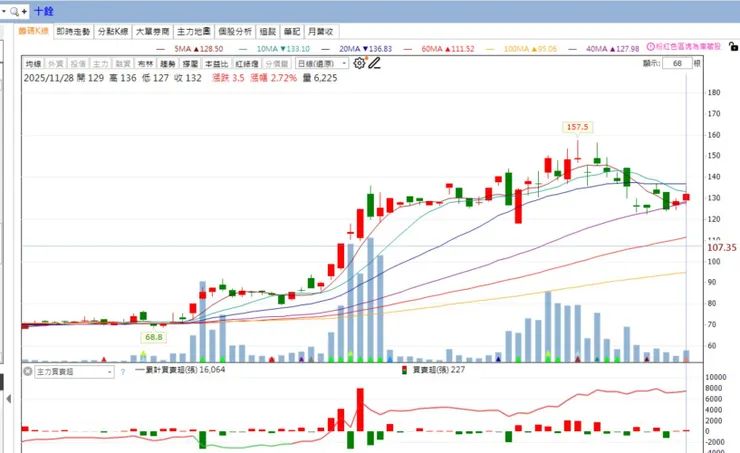Open the 月營收 tab

(321, 32)
